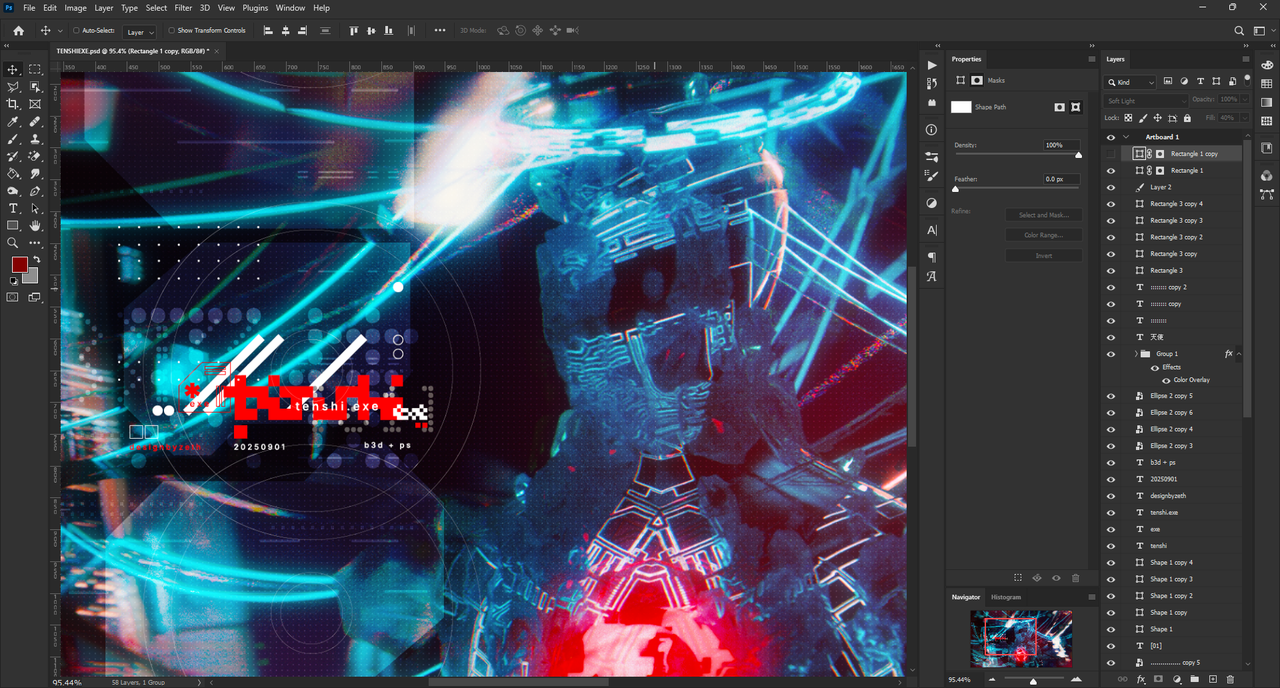This screenshot has height=688, width=1280.
Task: Click the Density slider handle
Action: [x=1078, y=155]
